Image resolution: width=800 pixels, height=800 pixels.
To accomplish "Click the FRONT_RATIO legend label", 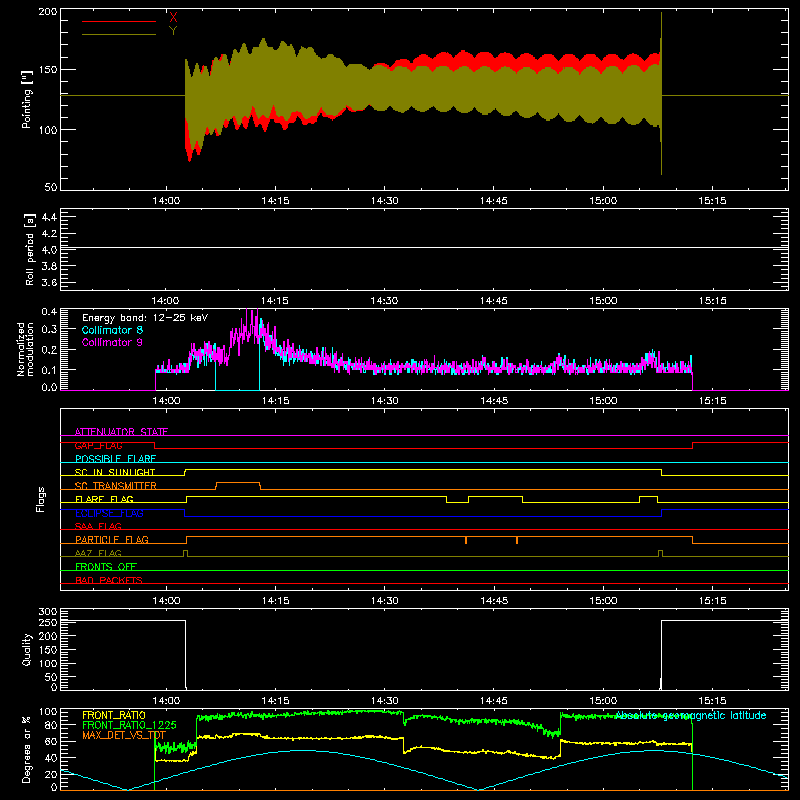I will 114,715.
